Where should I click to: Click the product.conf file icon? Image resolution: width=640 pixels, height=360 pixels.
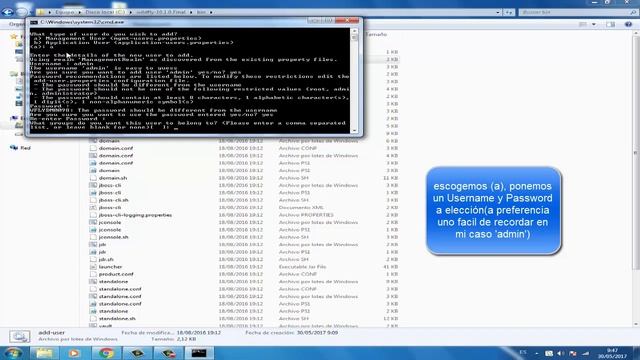tap(93, 274)
